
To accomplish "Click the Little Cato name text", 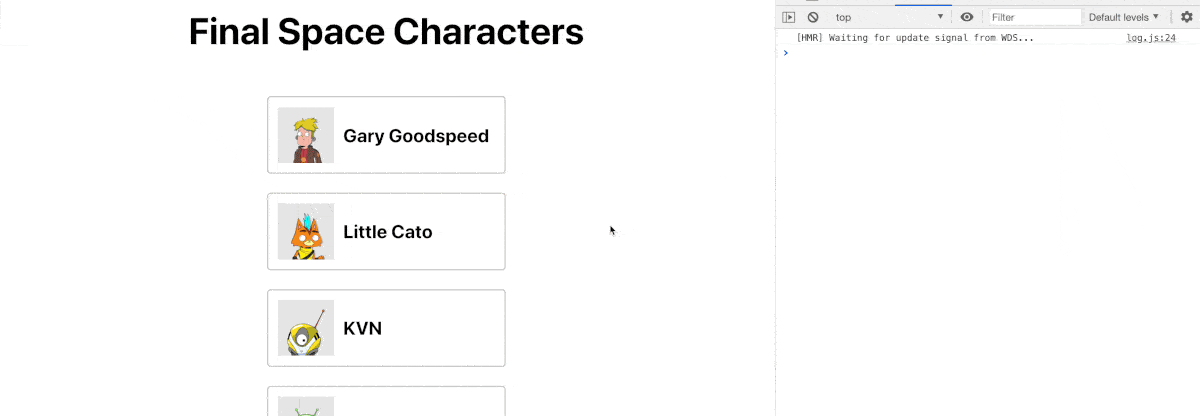I will [388, 232].
